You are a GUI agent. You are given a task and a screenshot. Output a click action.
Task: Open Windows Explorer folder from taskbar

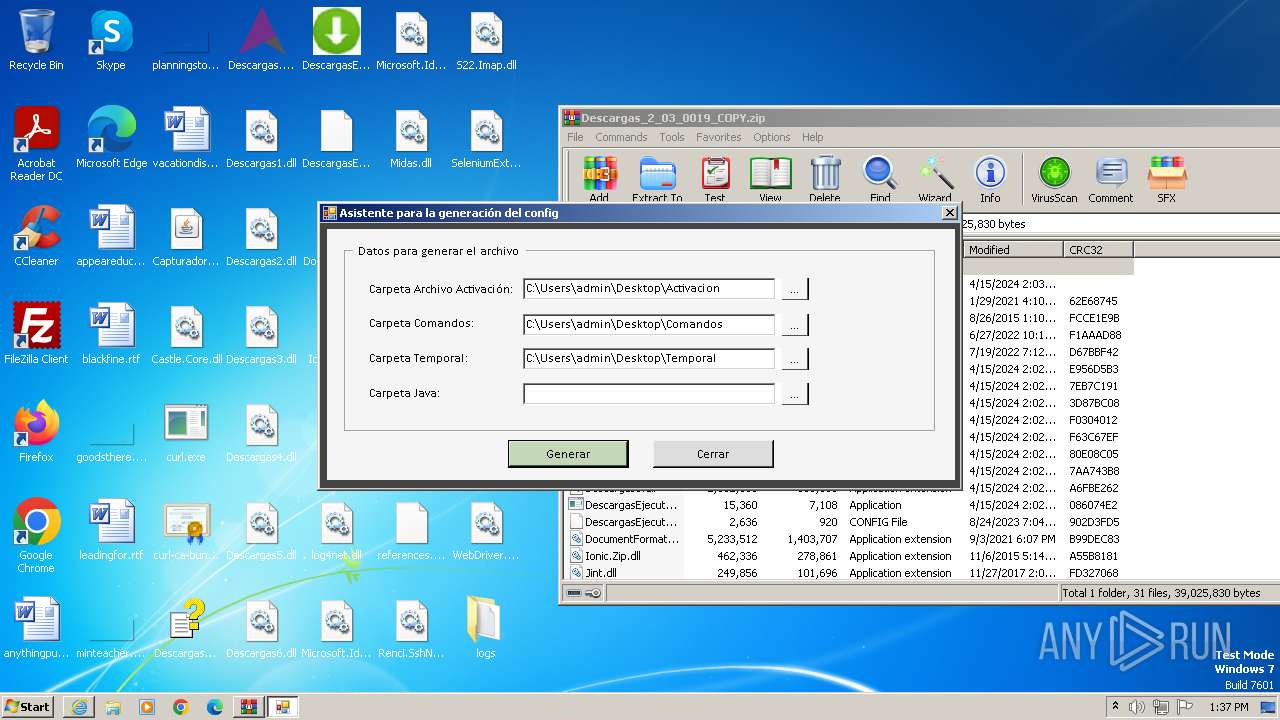[113, 707]
